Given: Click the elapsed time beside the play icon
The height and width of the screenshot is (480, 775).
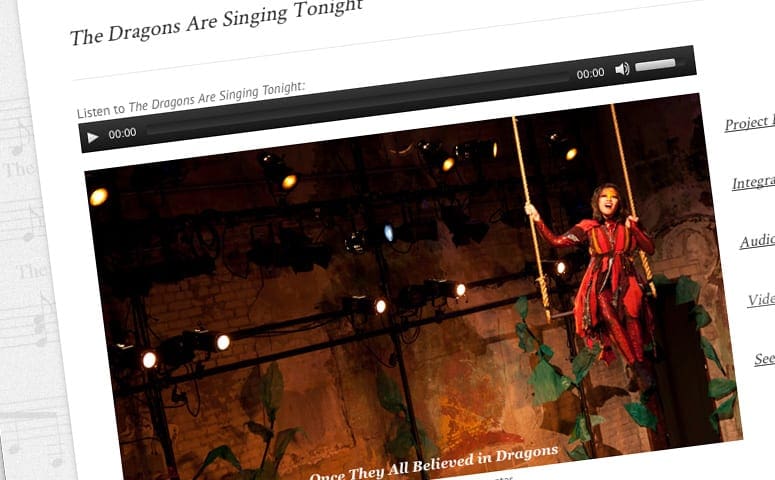Looking at the screenshot, I should coord(122,133).
